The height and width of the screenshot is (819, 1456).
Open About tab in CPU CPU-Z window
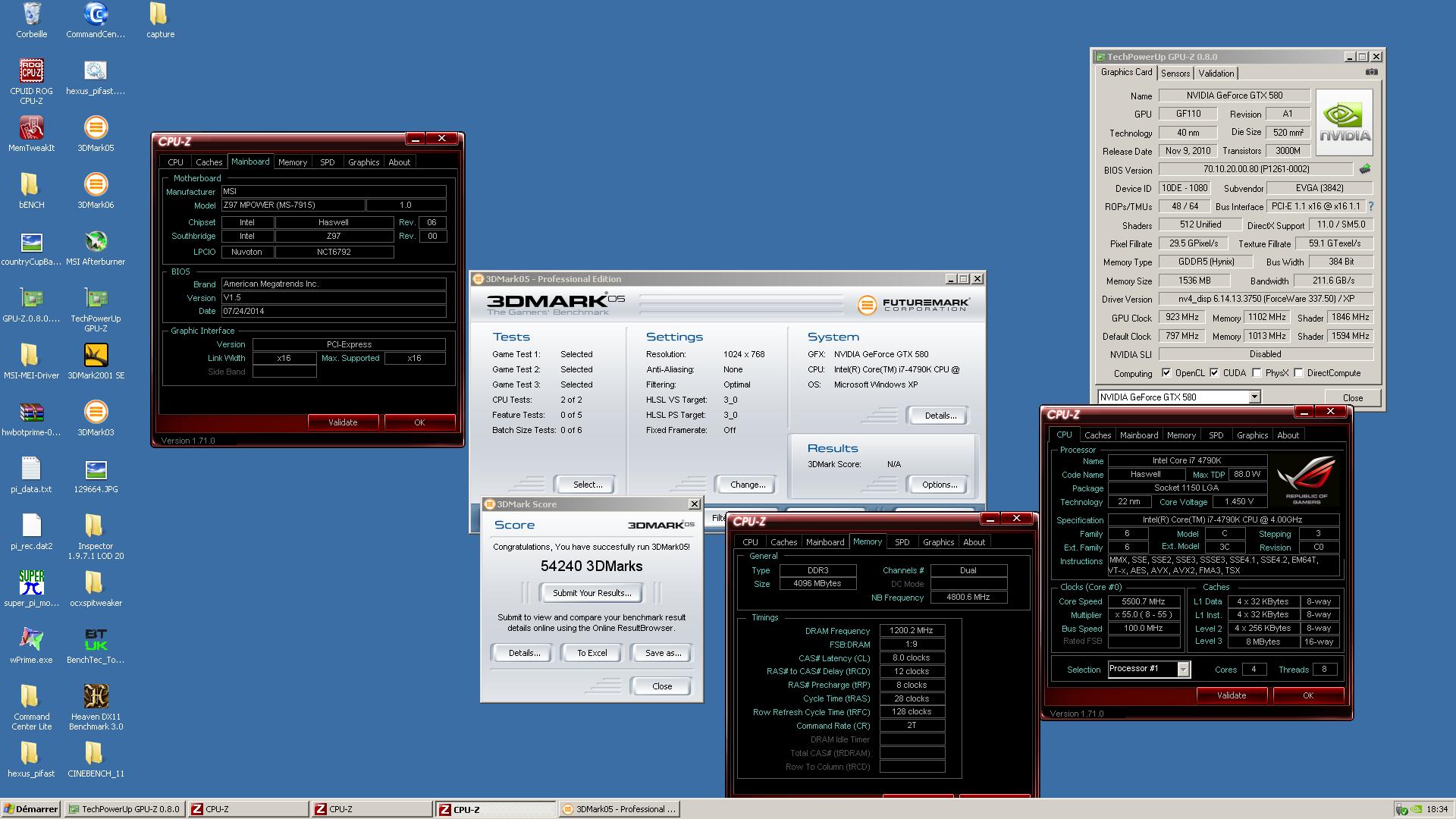pos(1288,435)
